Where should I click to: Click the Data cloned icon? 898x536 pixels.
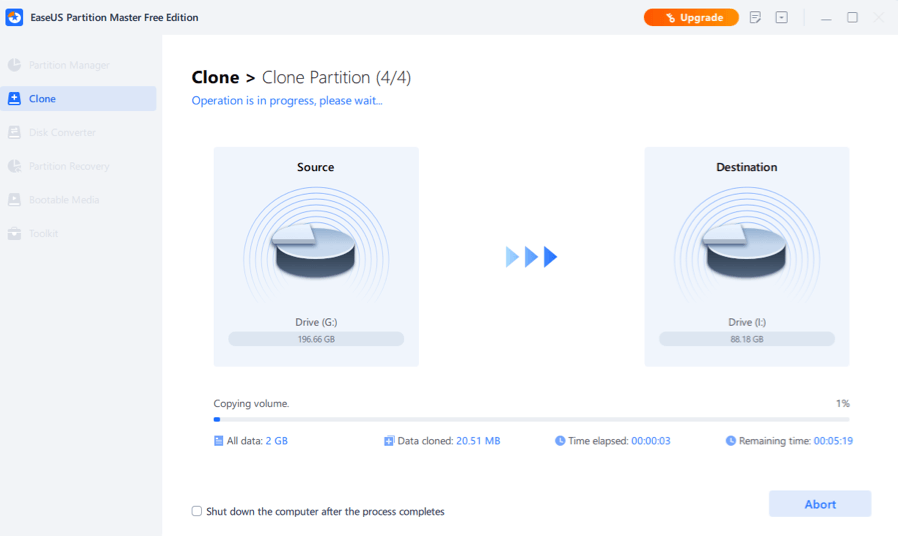pyautogui.click(x=389, y=441)
